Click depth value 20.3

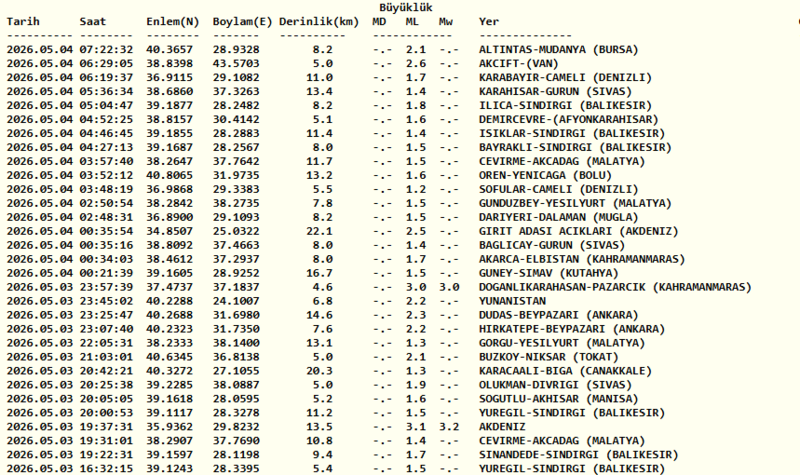coord(319,371)
